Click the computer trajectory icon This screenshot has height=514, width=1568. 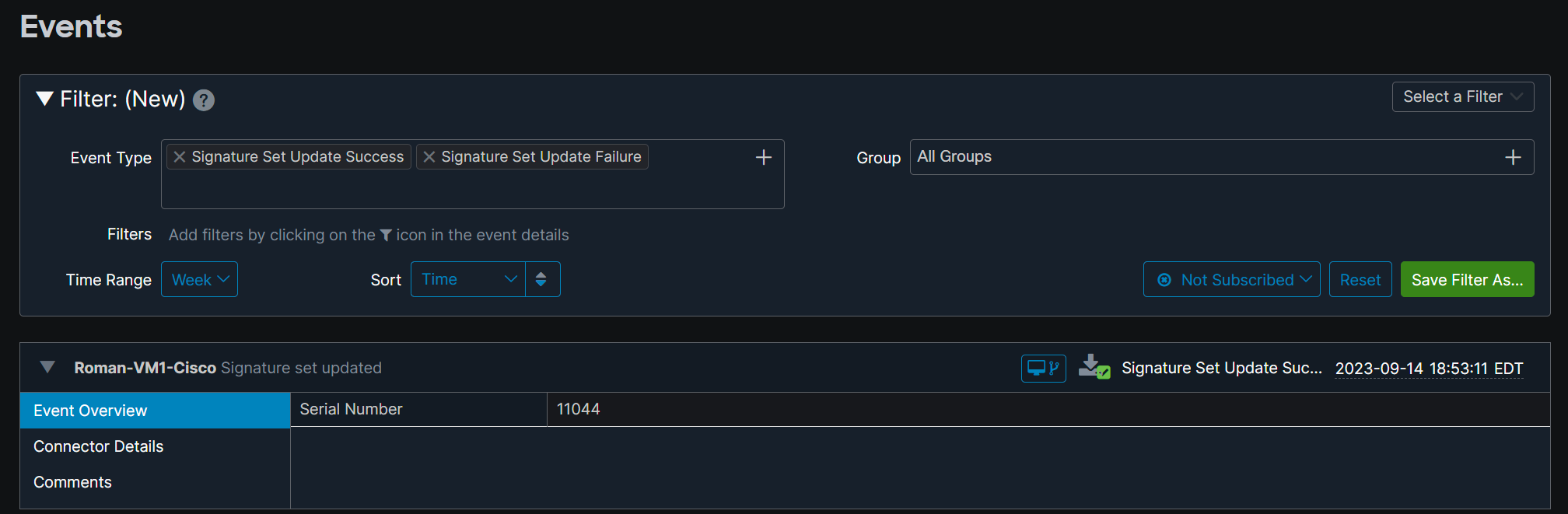point(1043,368)
